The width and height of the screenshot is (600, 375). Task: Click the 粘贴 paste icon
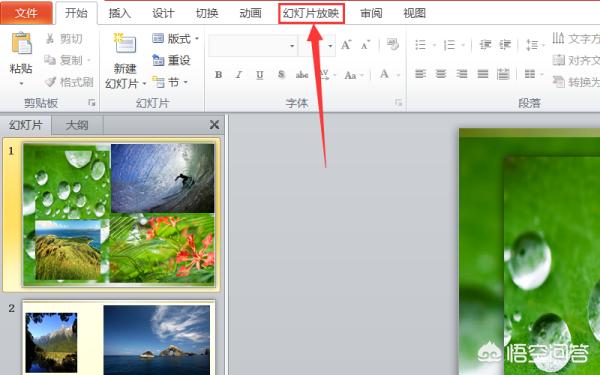point(21,43)
